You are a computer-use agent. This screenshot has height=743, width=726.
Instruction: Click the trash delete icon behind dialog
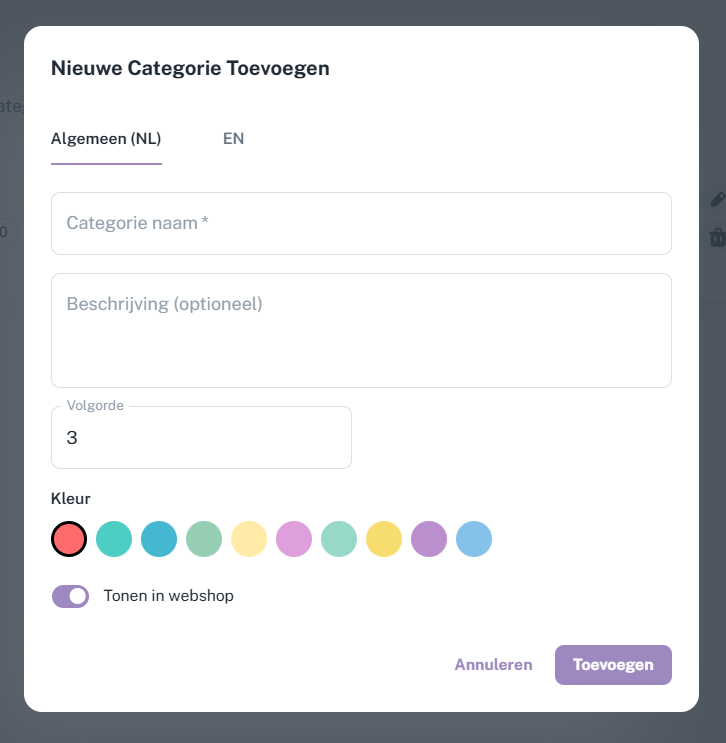[717, 237]
